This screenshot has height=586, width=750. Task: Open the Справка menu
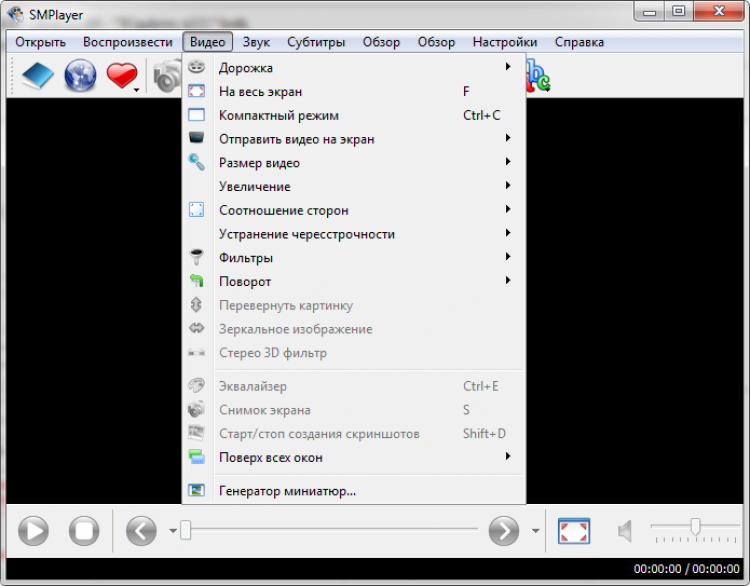point(579,42)
